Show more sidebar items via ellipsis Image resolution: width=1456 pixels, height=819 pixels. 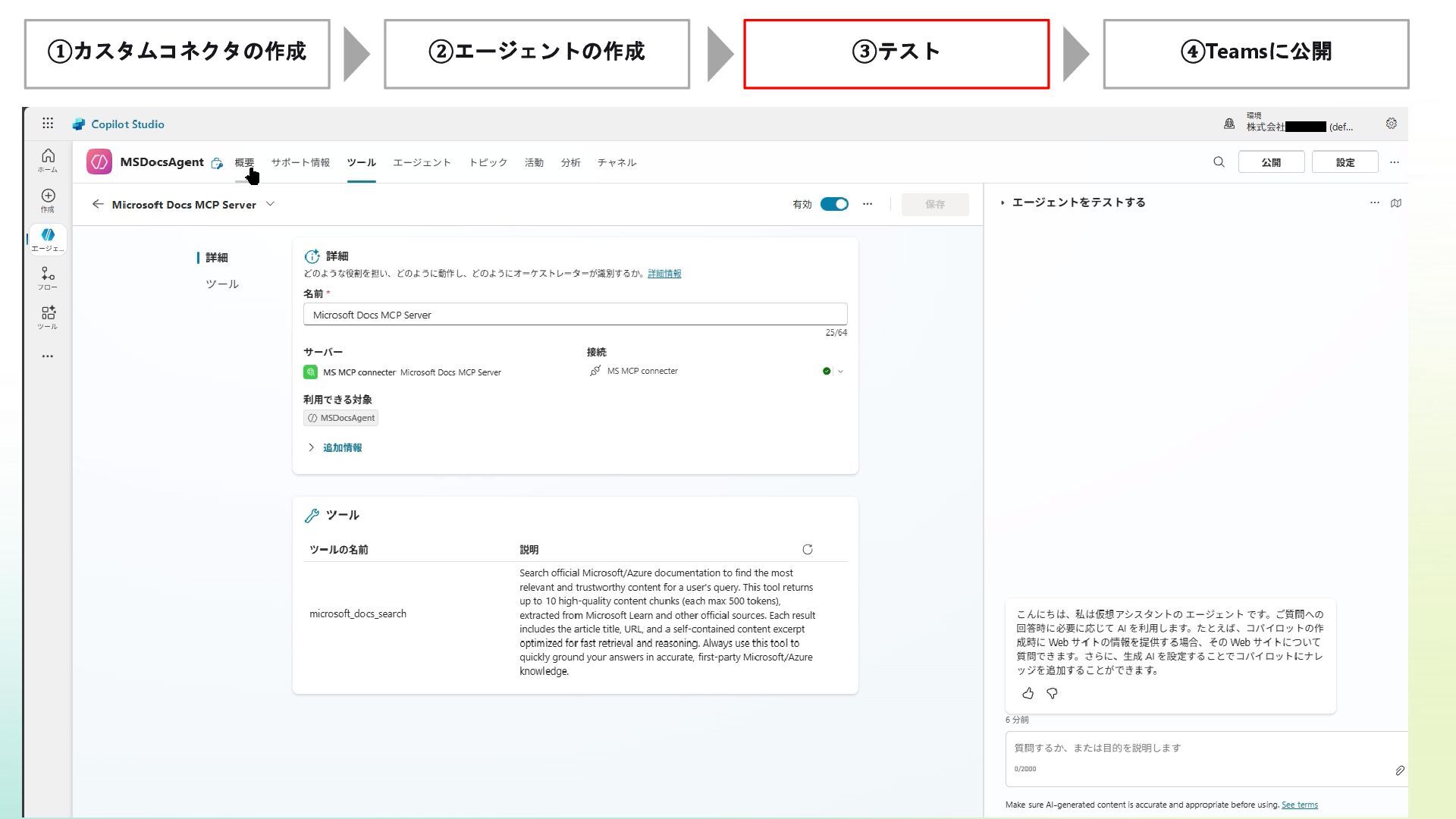pyautogui.click(x=48, y=356)
